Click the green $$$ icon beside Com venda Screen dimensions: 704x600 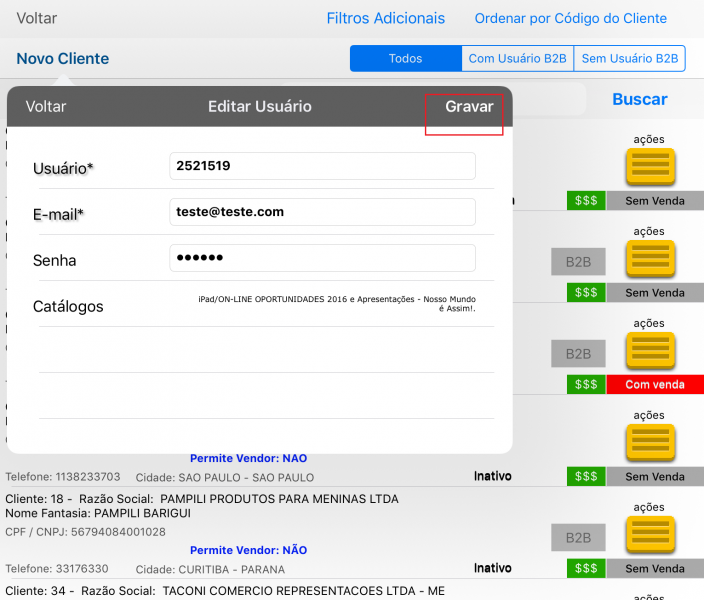coord(586,385)
